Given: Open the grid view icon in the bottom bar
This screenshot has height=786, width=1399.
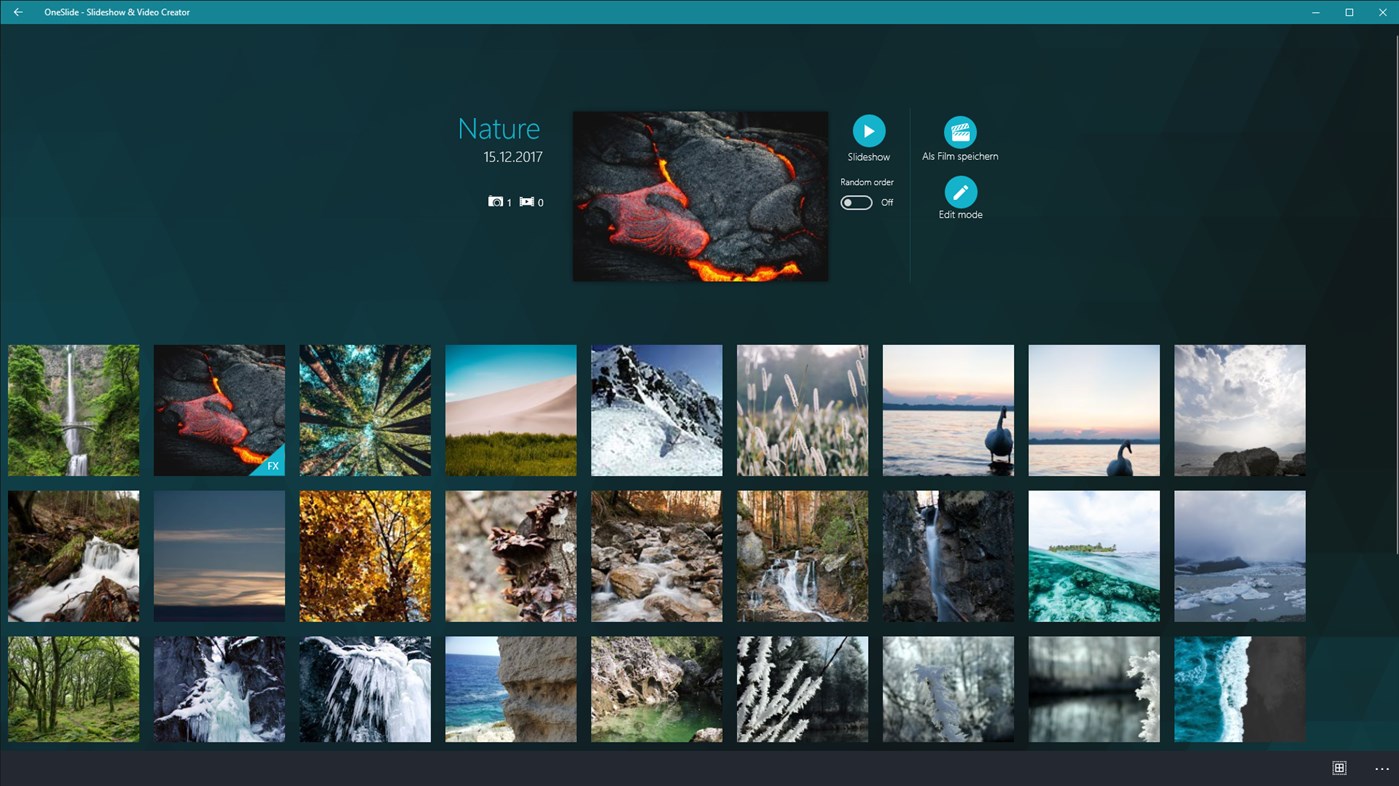Looking at the screenshot, I should point(1338,768).
